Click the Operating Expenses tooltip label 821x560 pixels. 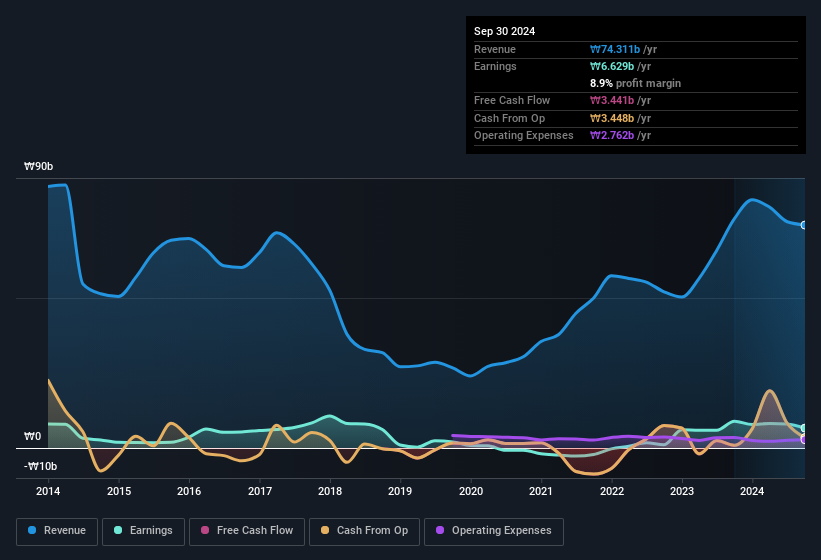[x=523, y=135]
